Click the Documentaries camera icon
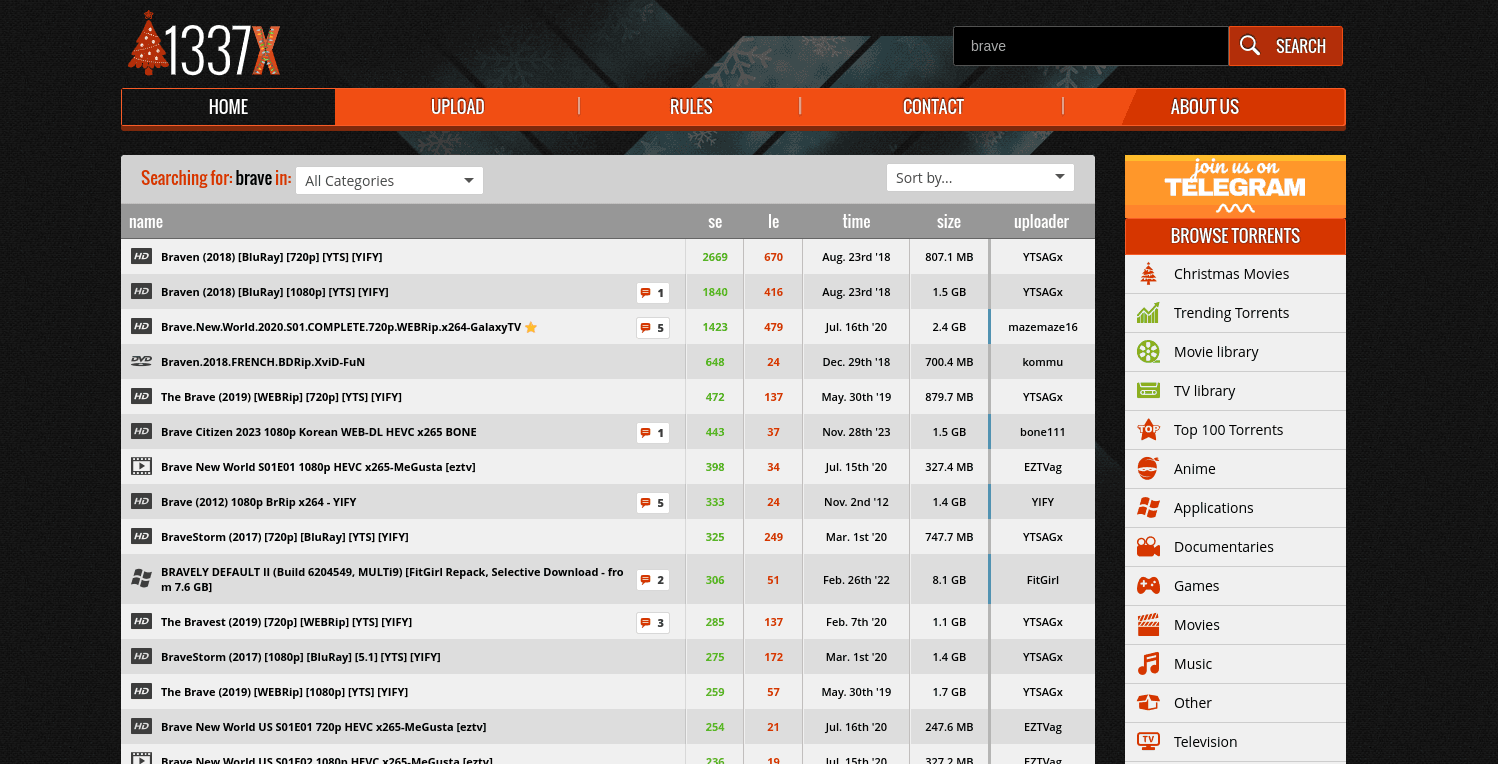The height and width of the screenshot is (764, 1498). [1148, 547]
